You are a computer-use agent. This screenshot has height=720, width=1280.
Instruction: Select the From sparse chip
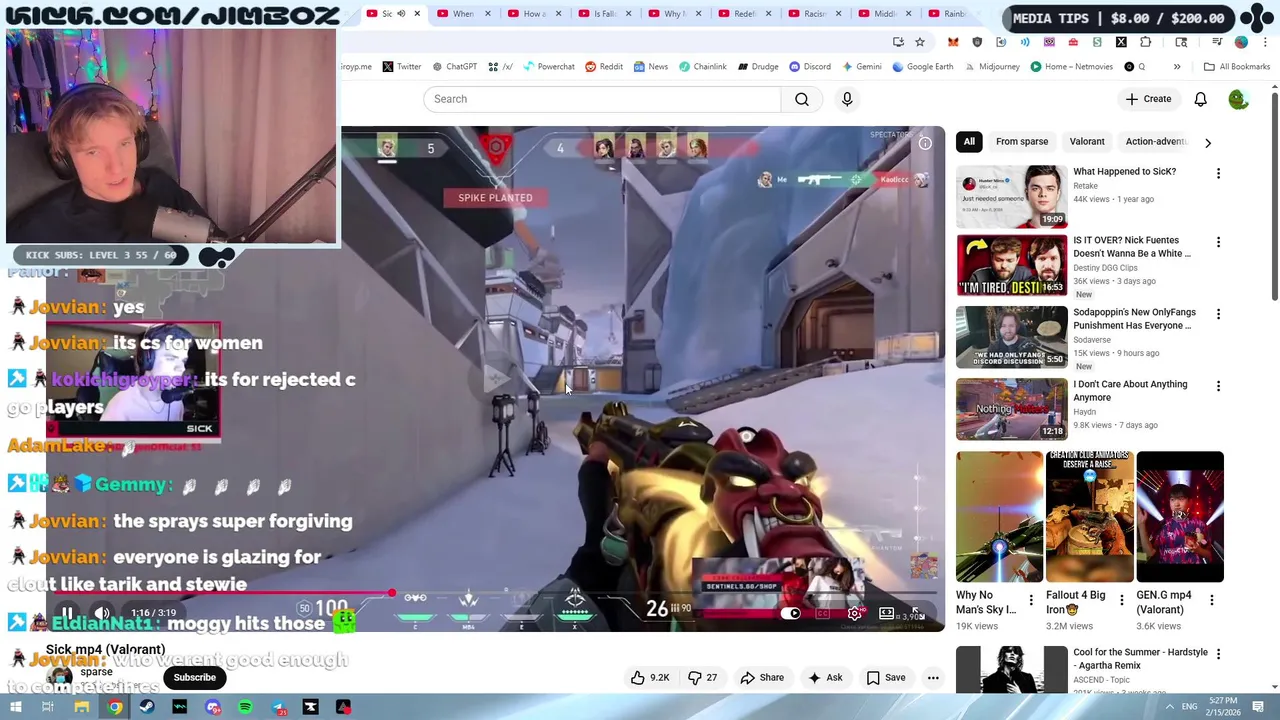point(1022,142)
